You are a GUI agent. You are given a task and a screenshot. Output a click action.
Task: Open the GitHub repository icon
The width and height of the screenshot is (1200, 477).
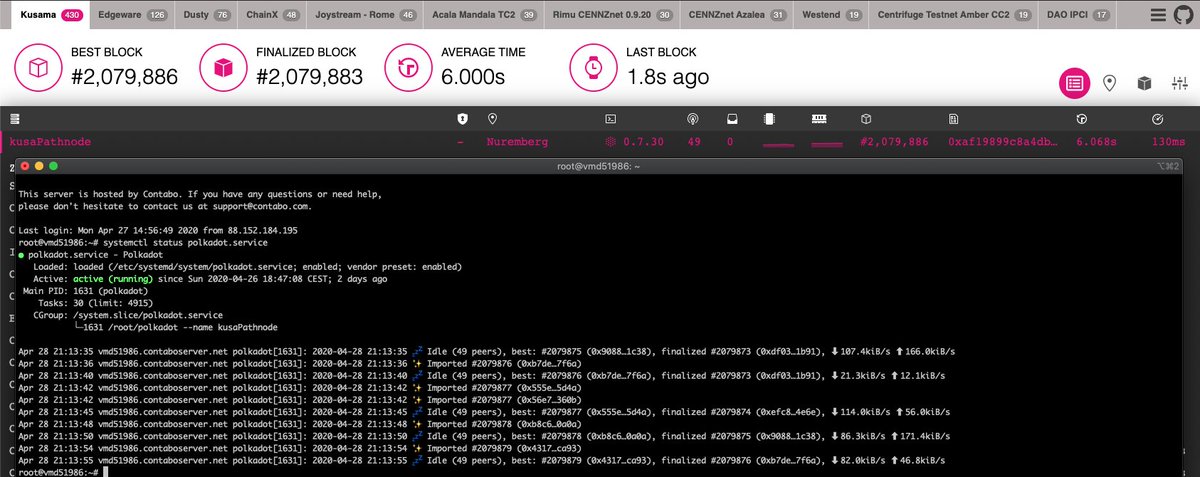pyautogui.click(x=1183, y=15)
